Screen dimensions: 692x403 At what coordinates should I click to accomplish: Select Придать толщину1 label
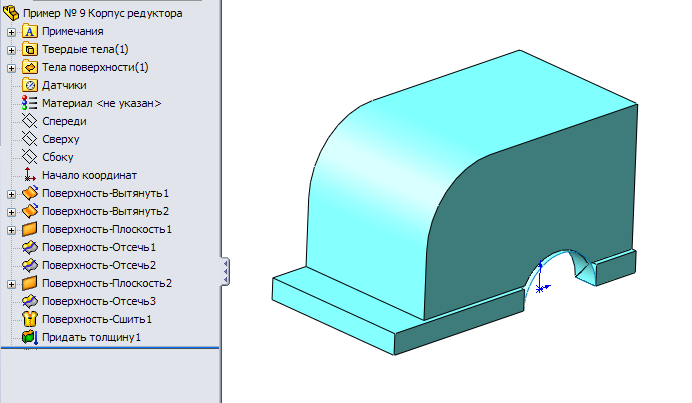click(x=91, y=338)
